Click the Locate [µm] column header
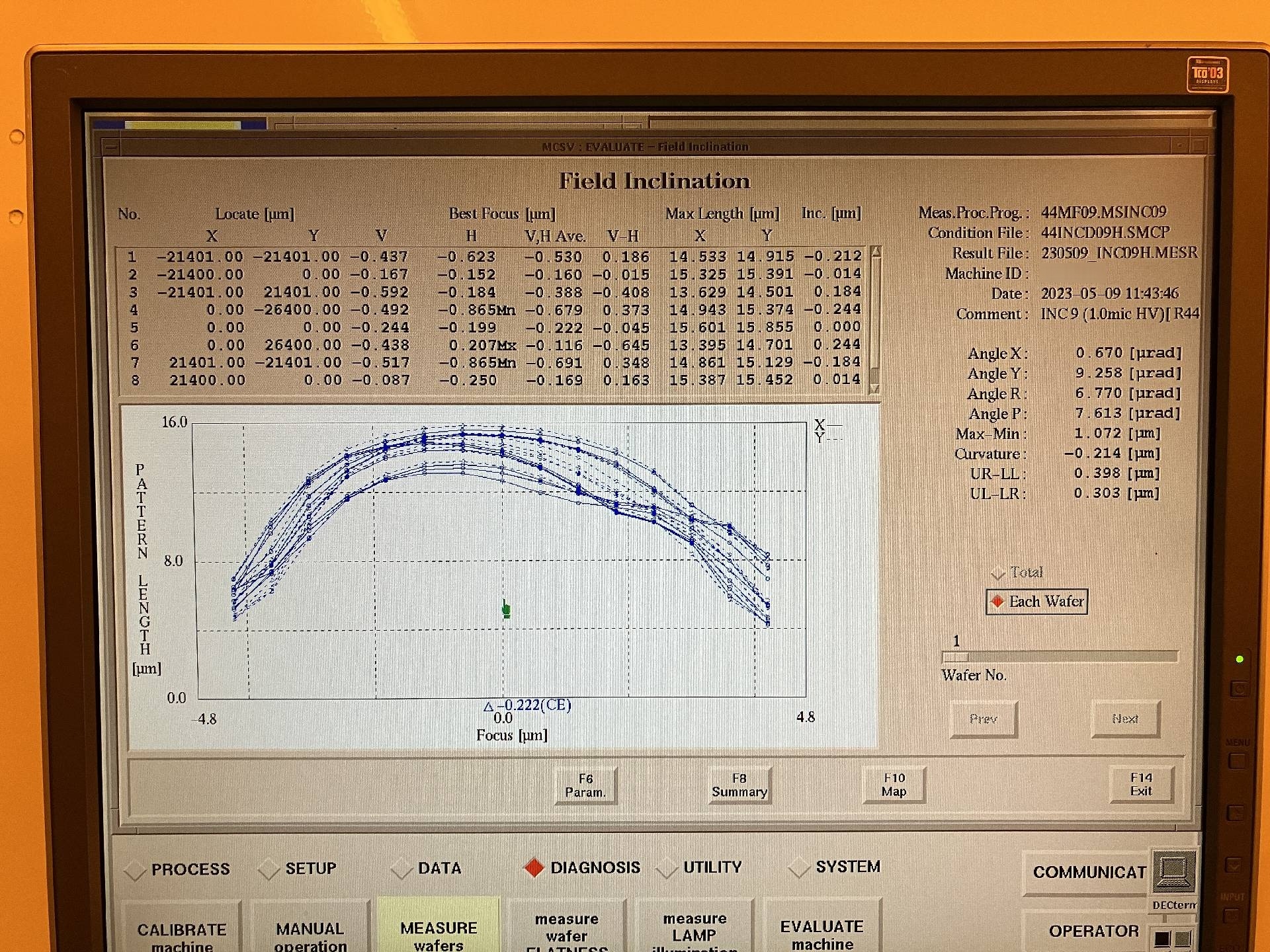This screenshot has width=1270, height=952. click(255, 214)
